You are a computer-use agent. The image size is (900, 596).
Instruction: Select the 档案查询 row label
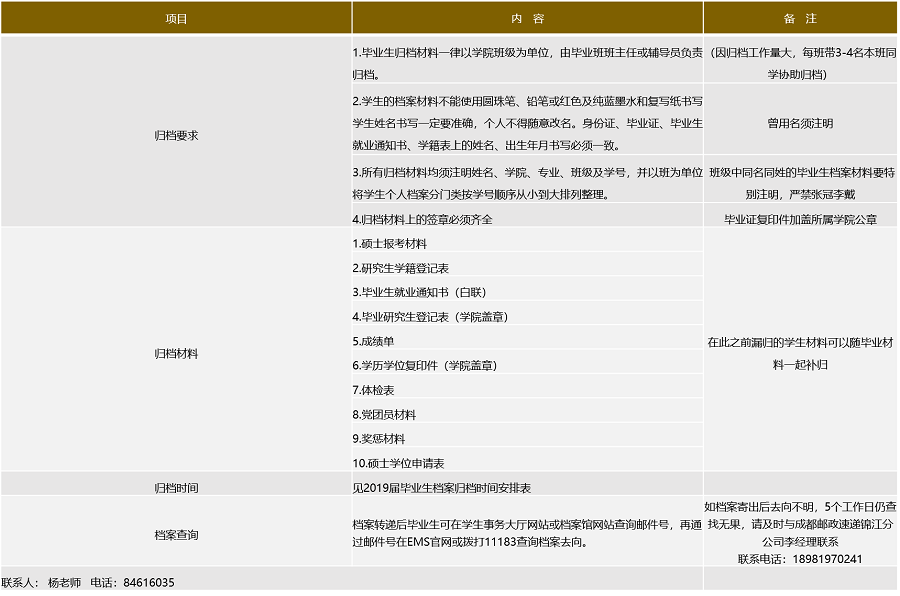[x=176, y=535]
